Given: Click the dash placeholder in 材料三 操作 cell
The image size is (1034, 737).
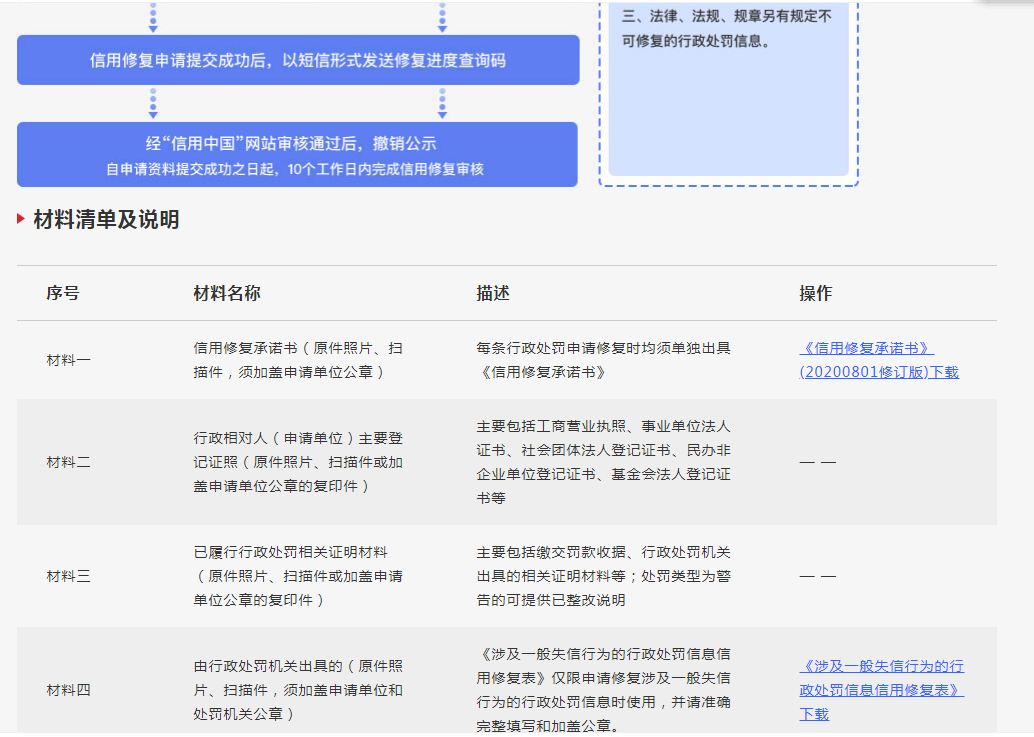Looking at the screenshot, I should pyautogui.click(x=818, y=576).
